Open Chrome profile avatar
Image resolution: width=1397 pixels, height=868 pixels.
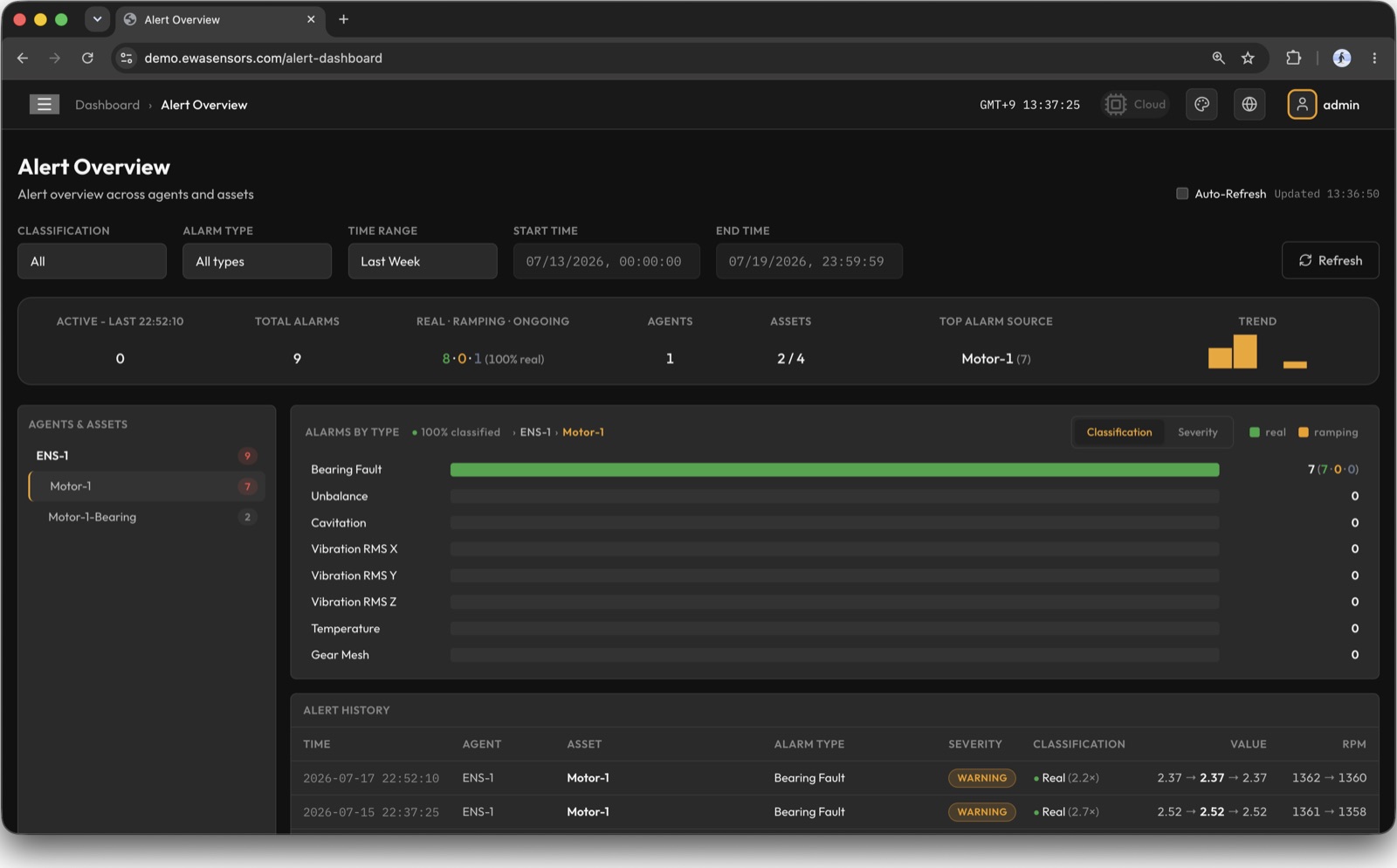click(1342, 58)
